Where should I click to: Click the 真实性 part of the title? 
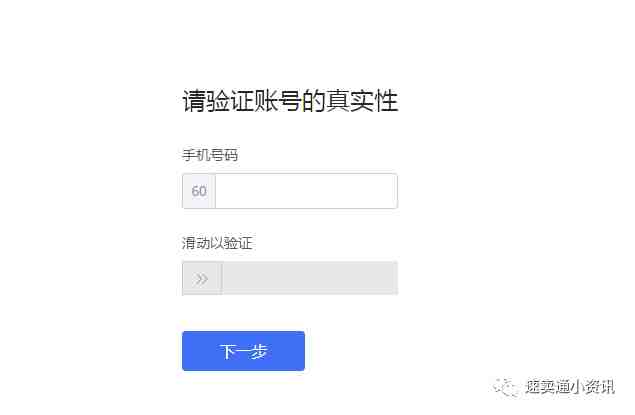point(362,101)
